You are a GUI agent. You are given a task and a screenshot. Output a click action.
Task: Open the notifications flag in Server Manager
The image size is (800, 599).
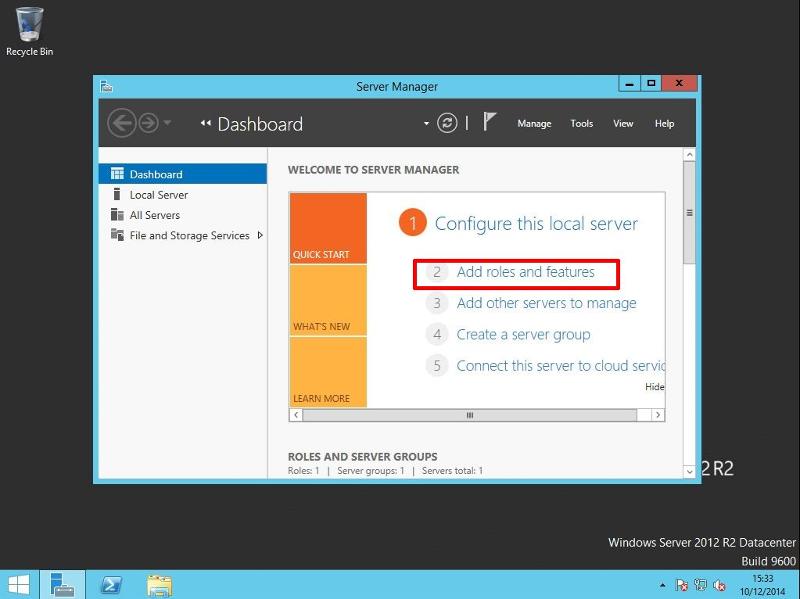click(x=487, y=121)
